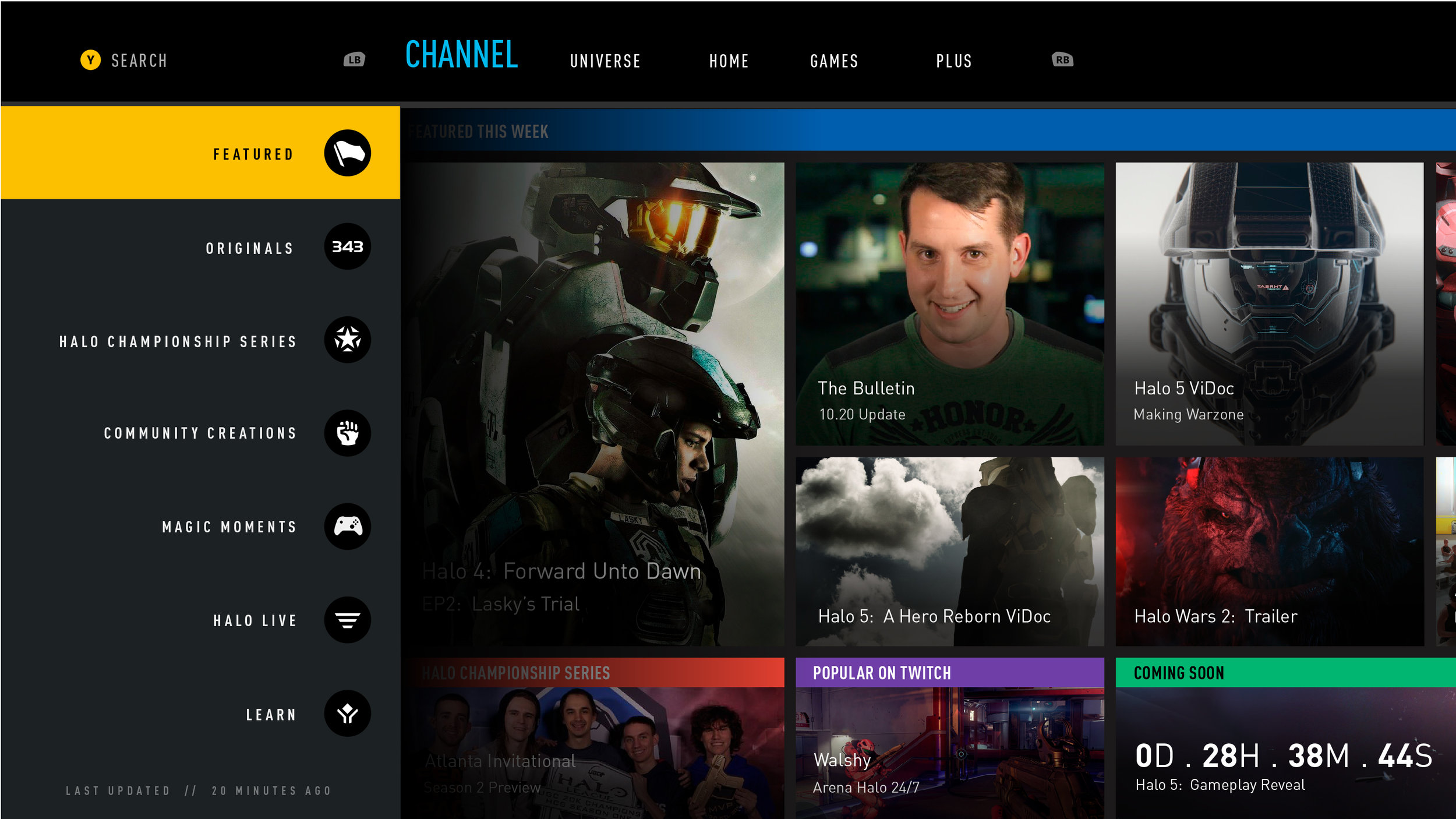Viewport: 1456px width, 819px height.
Task: Open Community Creations sidebar label
Action: [200, 433]
